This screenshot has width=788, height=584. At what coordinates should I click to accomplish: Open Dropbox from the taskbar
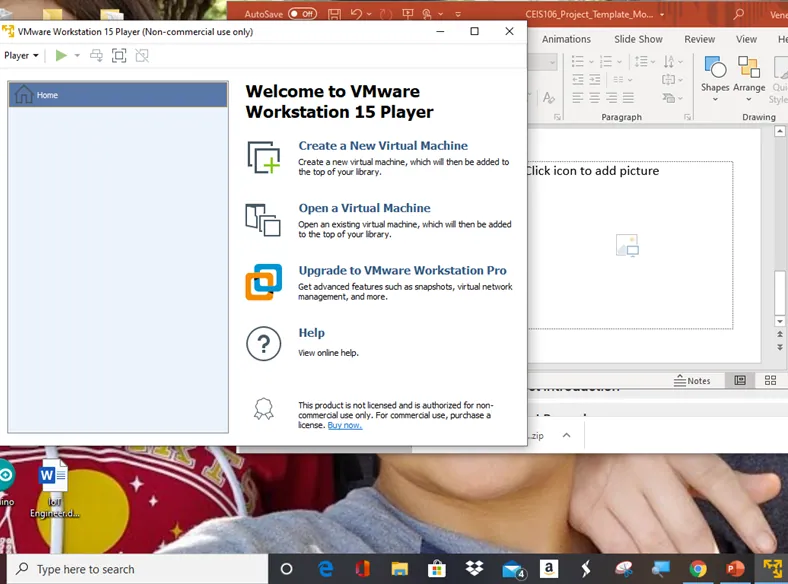pos(474,569)
